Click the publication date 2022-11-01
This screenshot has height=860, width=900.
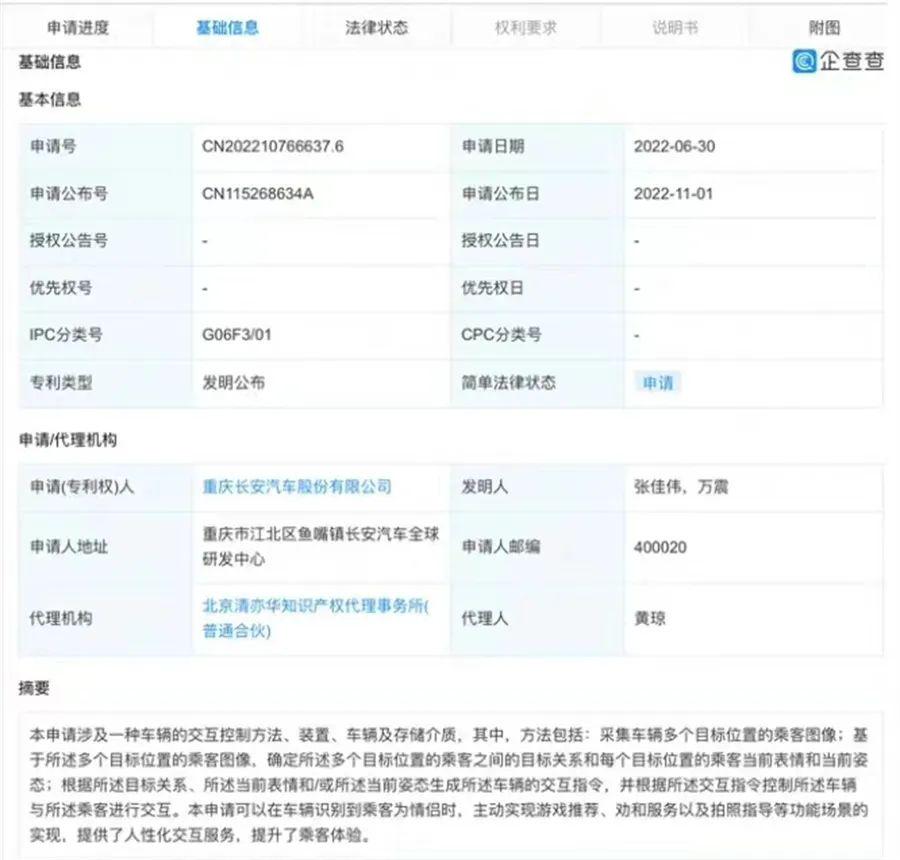[x=673, y=194]
